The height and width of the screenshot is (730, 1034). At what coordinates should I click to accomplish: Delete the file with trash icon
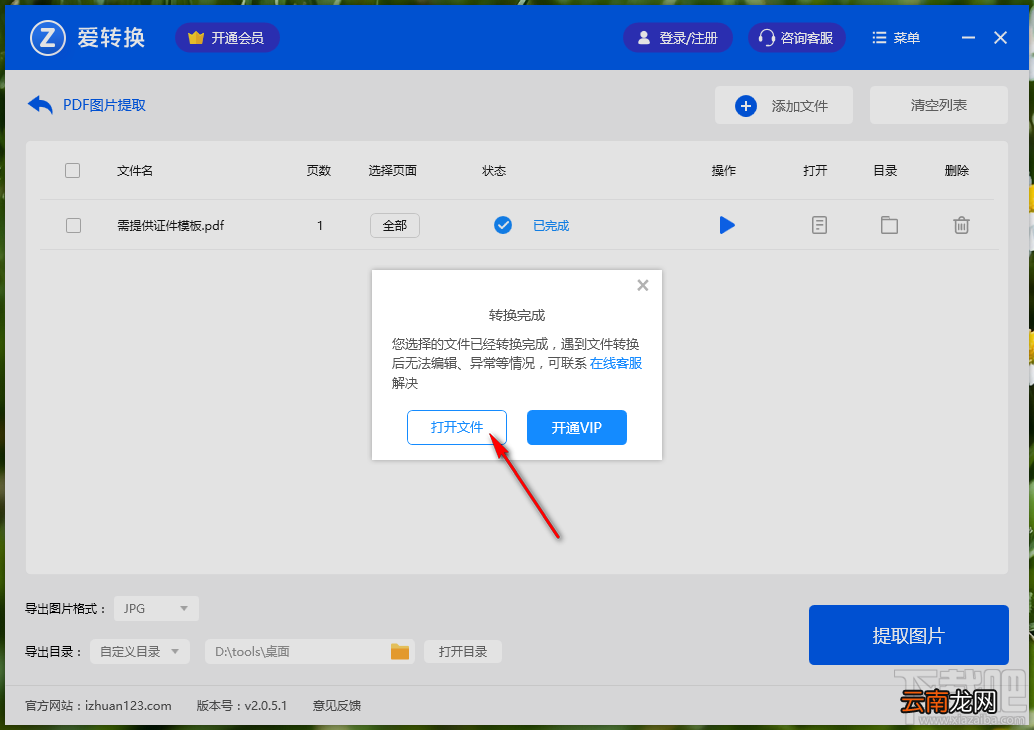coord(961,226)
